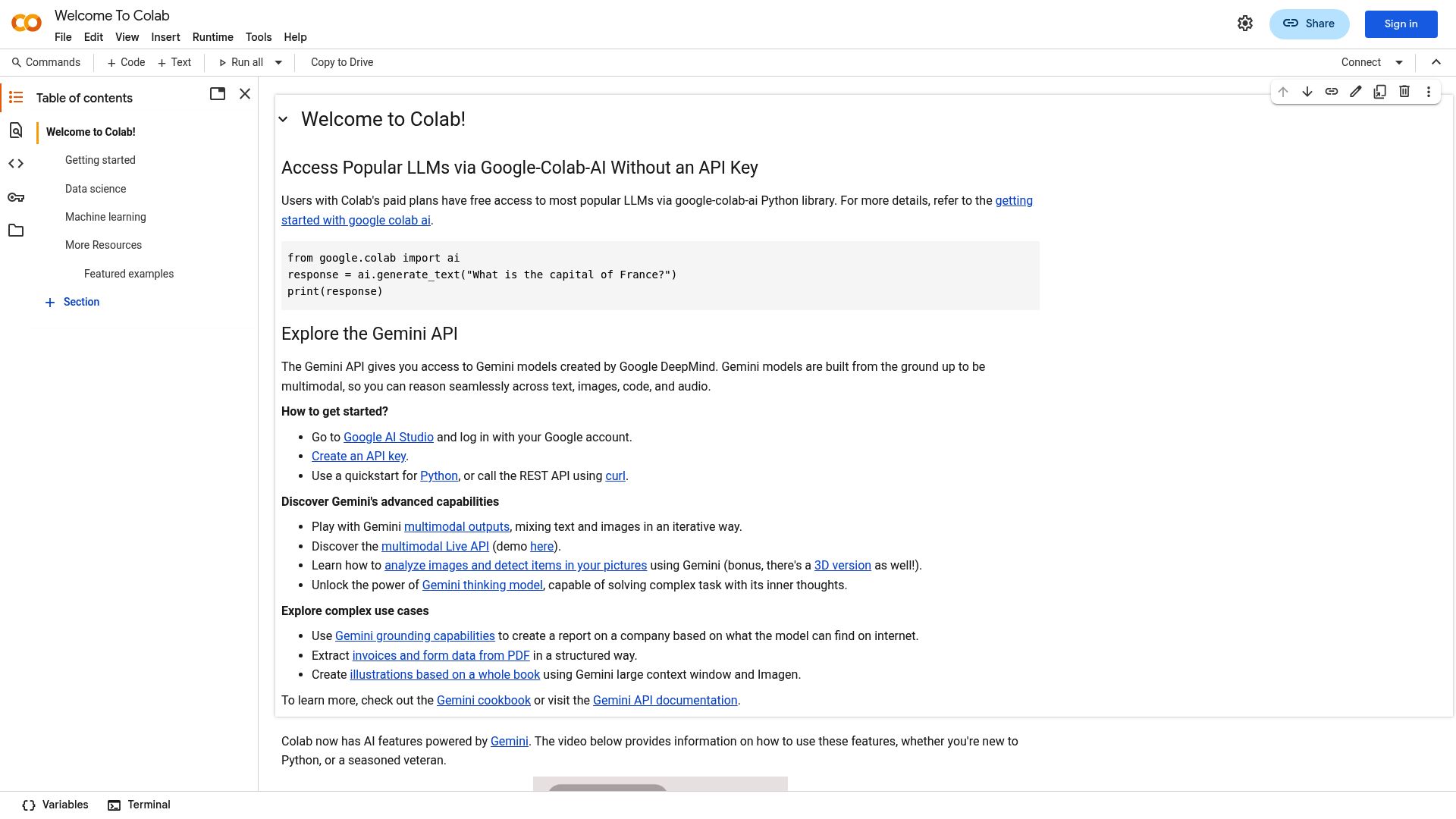Click Run all button
1456x819 pixels.
(x=240, y=62)
